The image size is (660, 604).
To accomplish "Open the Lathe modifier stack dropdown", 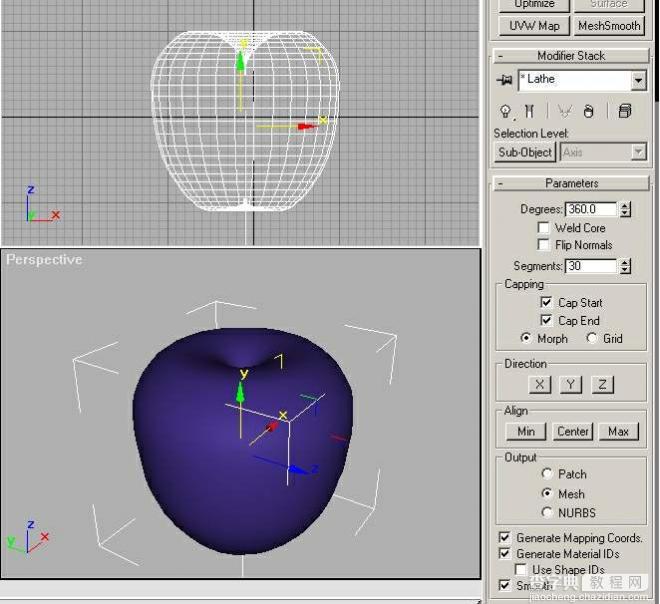I will coord(639,80).
